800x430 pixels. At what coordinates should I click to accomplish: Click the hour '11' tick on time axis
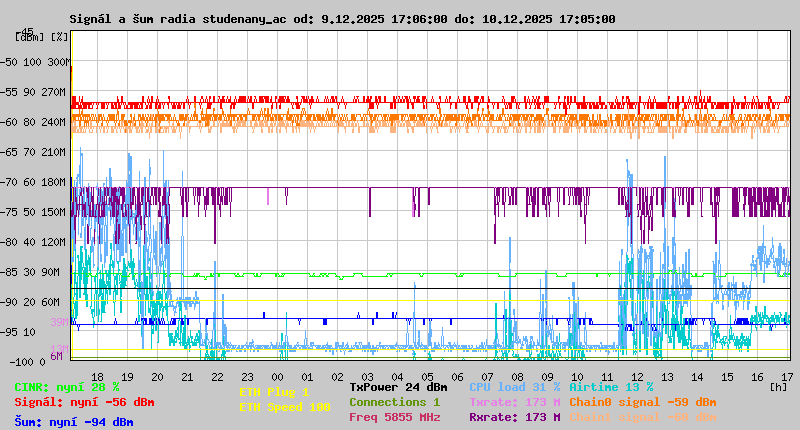607,377
